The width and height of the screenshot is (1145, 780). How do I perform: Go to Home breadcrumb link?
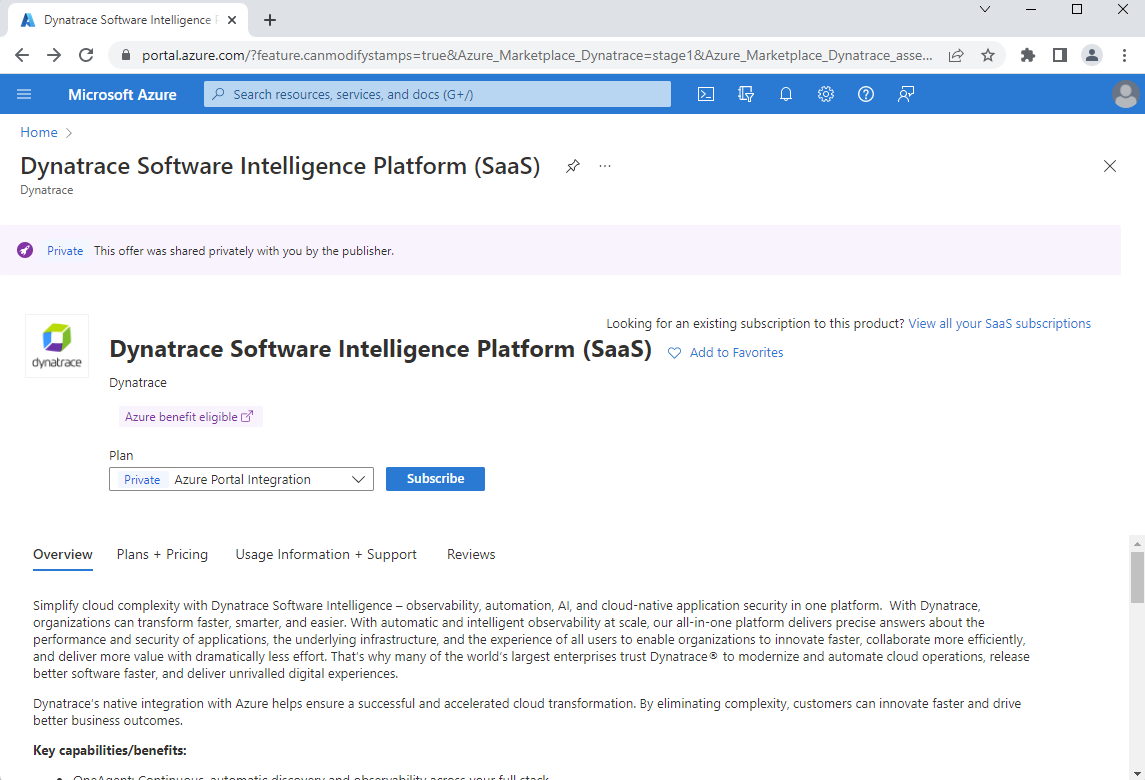pyautogui.click(x=39, y=132)
